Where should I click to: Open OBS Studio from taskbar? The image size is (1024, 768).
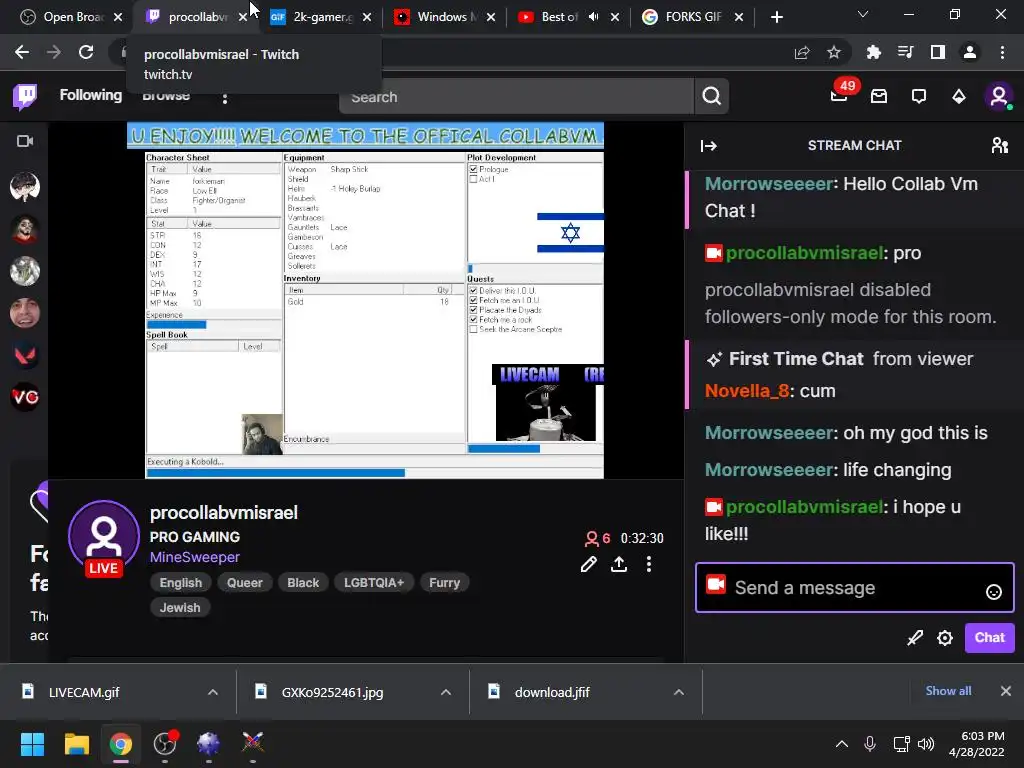165,744
